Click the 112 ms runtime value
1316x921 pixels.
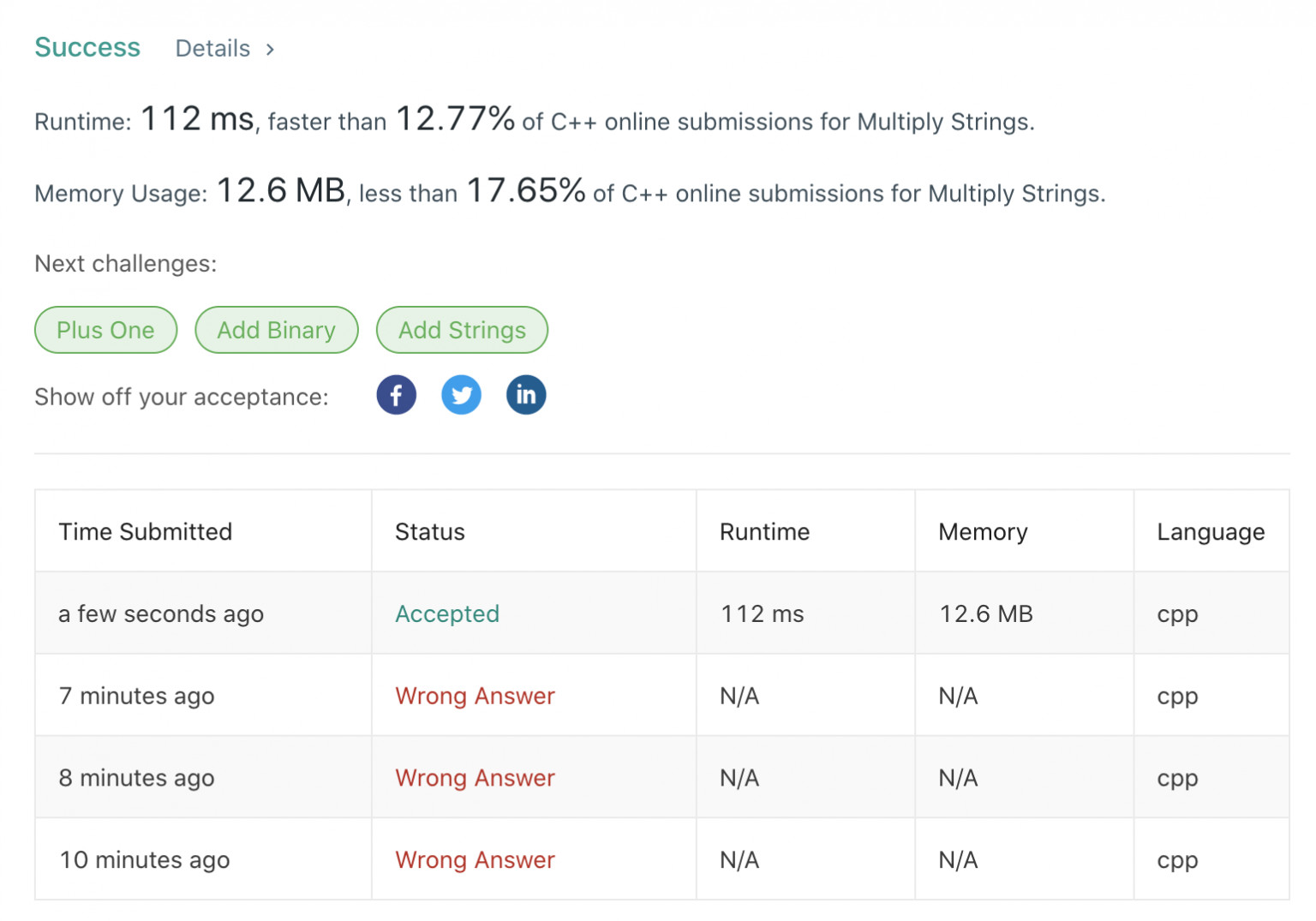coord(760,613)
